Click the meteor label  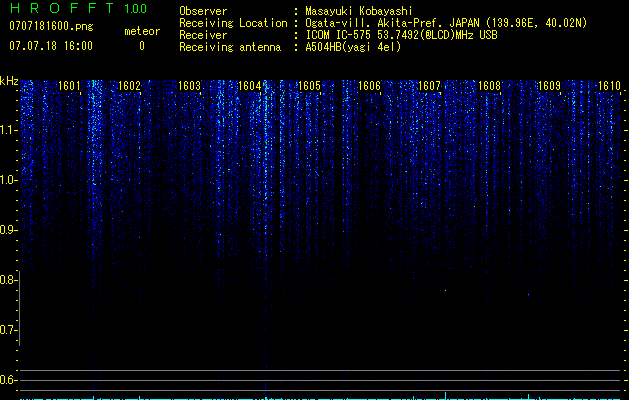142,31
